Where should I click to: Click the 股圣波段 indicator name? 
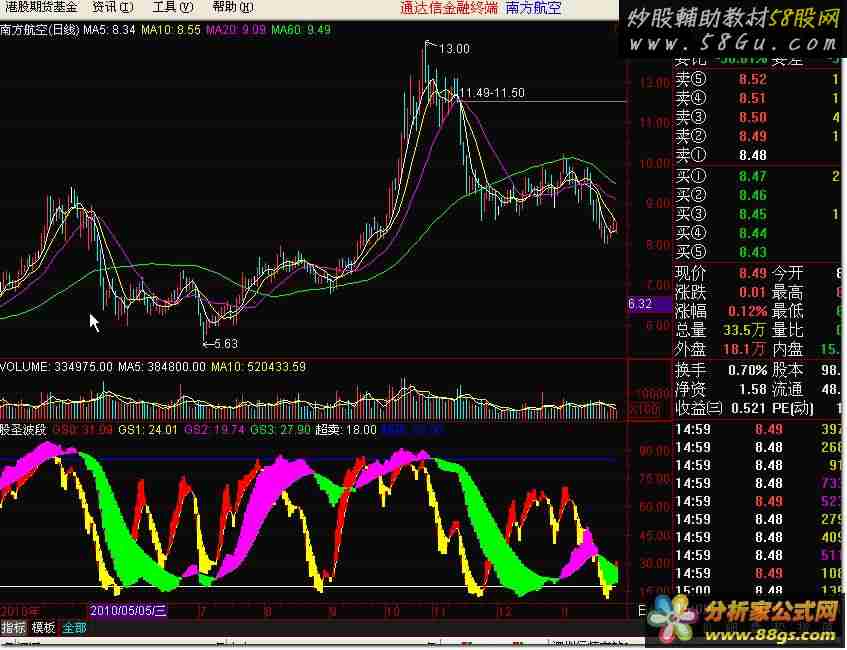[x=24, y=430]
